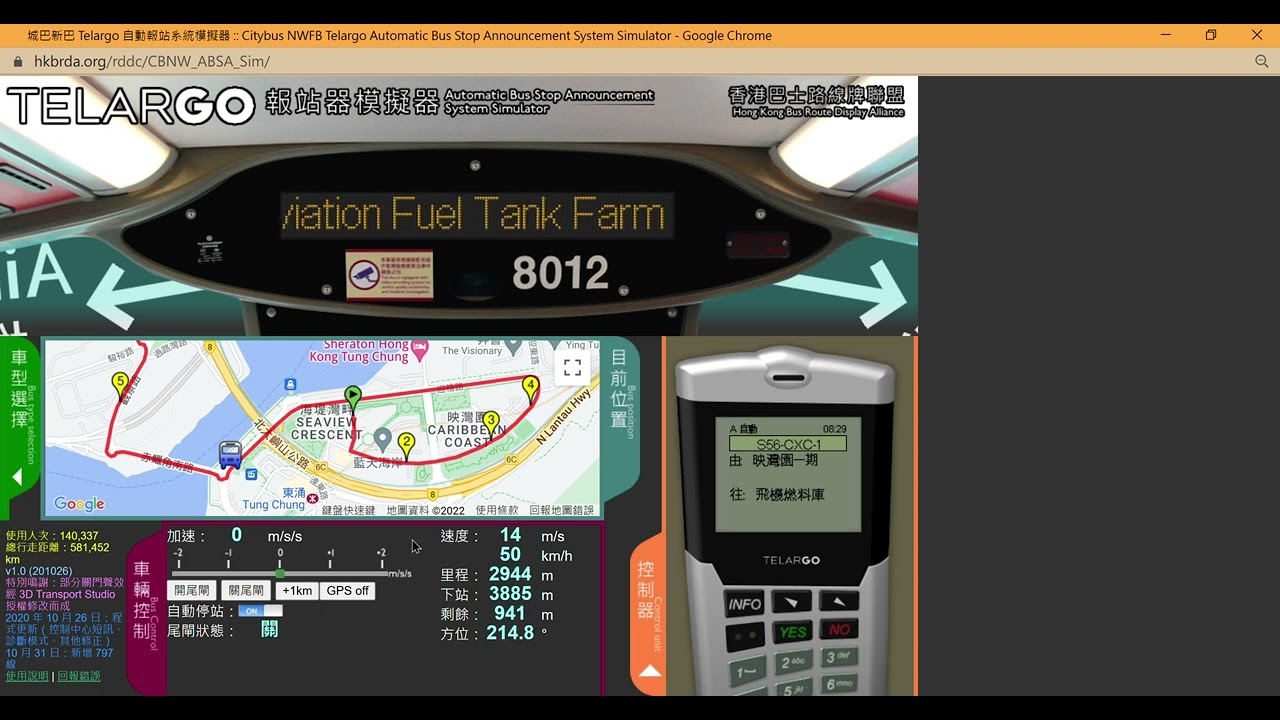Click the red NO key on keypad

point(839,629)
